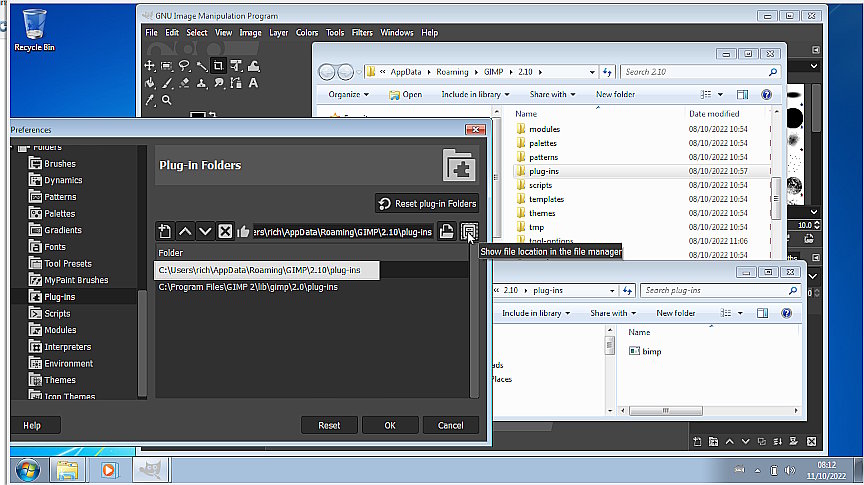The image size is (864, 485).
Task: Open the Share with dropdown
Action: (552, 94)
